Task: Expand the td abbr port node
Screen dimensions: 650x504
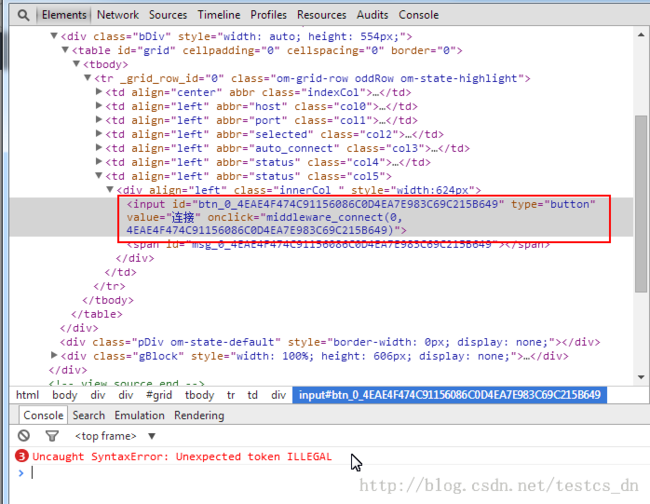Action: (x=99, y=120)
